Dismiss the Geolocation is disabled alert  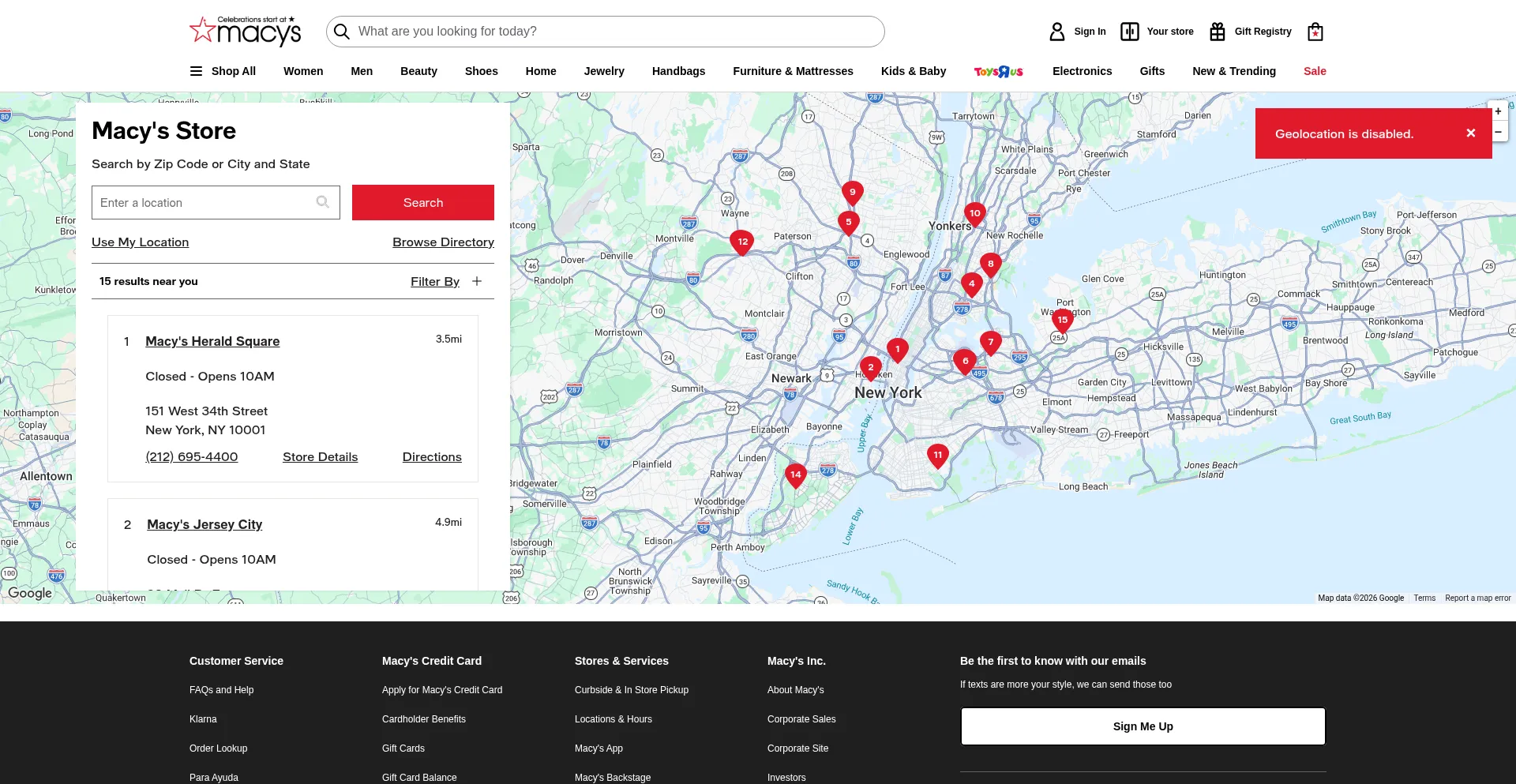coord(1471,133)
